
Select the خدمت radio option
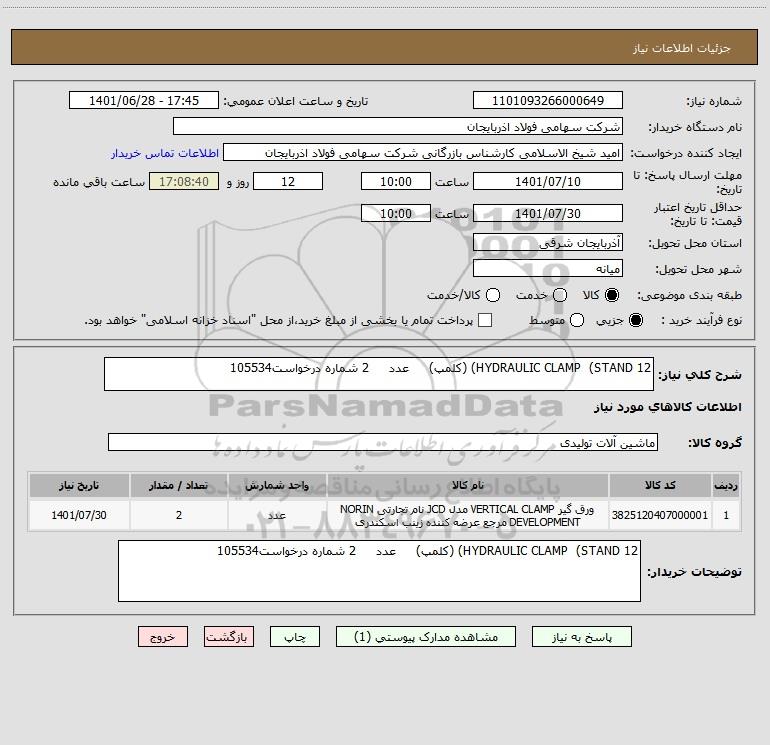pos(560,295)
